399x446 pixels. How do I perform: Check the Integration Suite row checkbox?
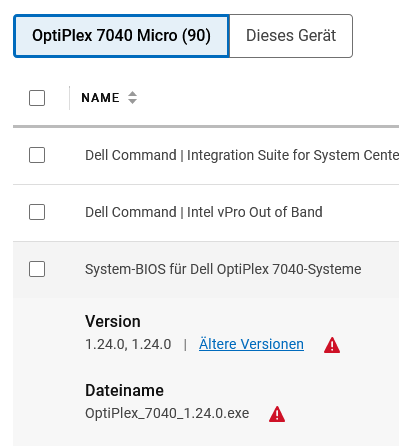click(37, 155)
